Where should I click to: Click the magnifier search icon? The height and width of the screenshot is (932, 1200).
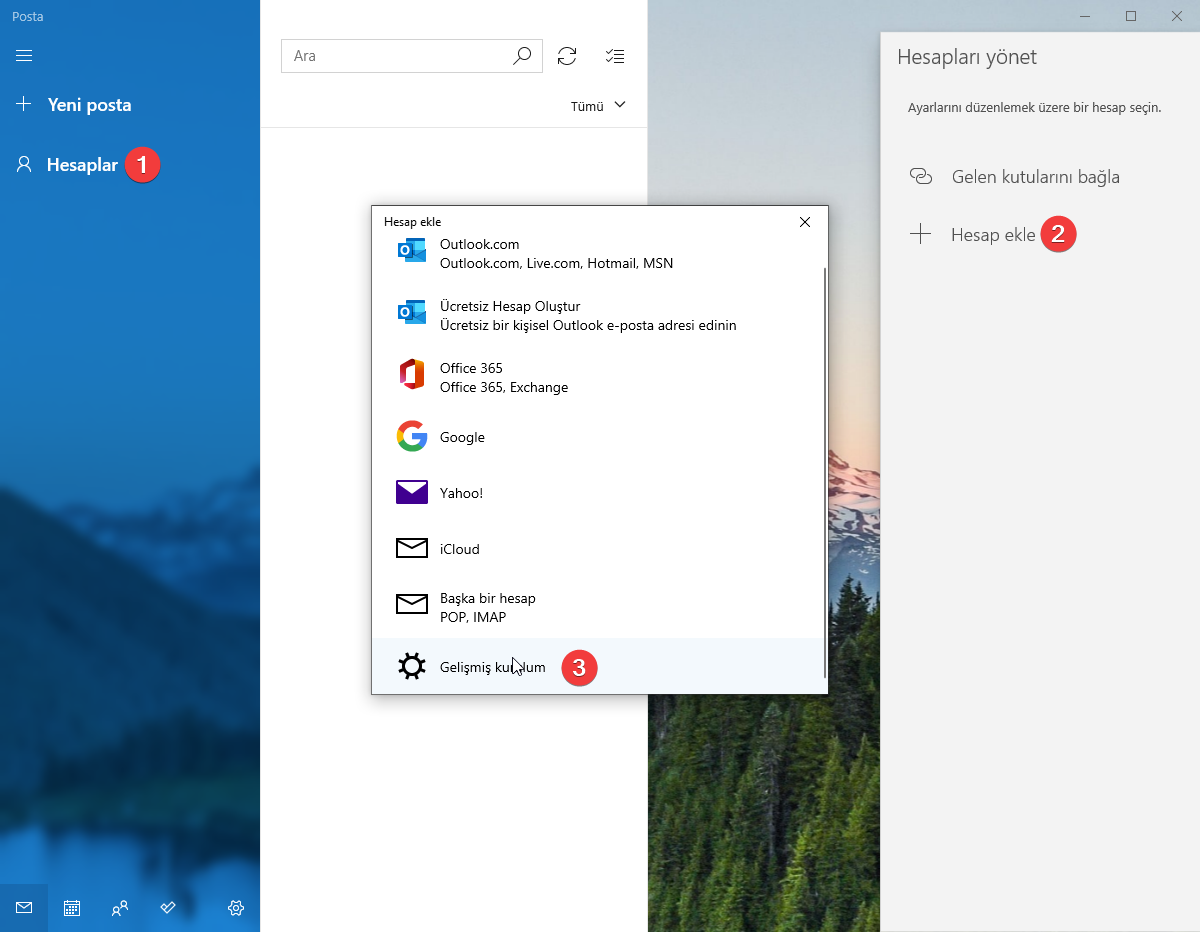click(x=522, y=56)
